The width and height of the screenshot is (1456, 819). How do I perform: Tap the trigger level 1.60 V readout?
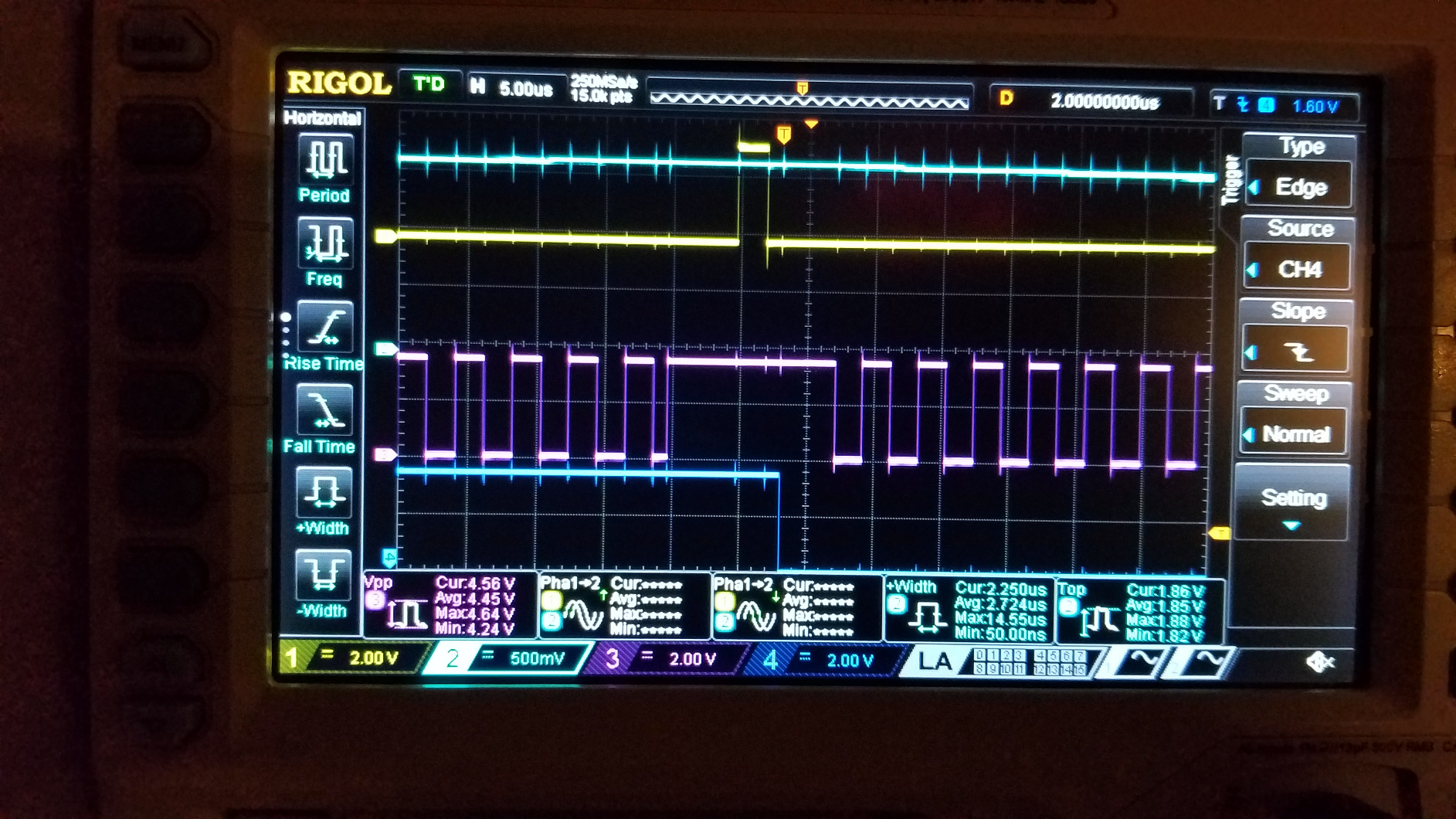point(1284,105)
